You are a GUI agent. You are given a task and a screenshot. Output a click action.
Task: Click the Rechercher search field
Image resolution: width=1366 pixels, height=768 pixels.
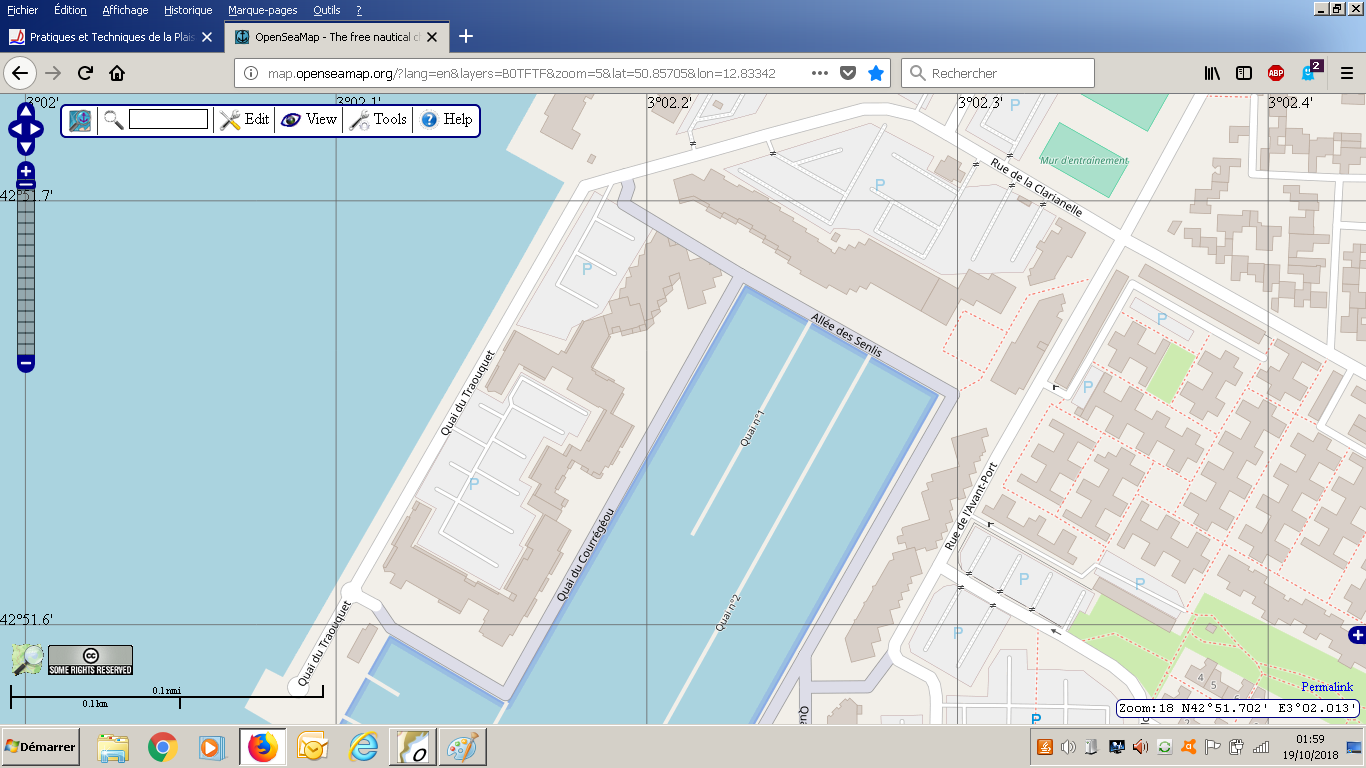[998, 73]
